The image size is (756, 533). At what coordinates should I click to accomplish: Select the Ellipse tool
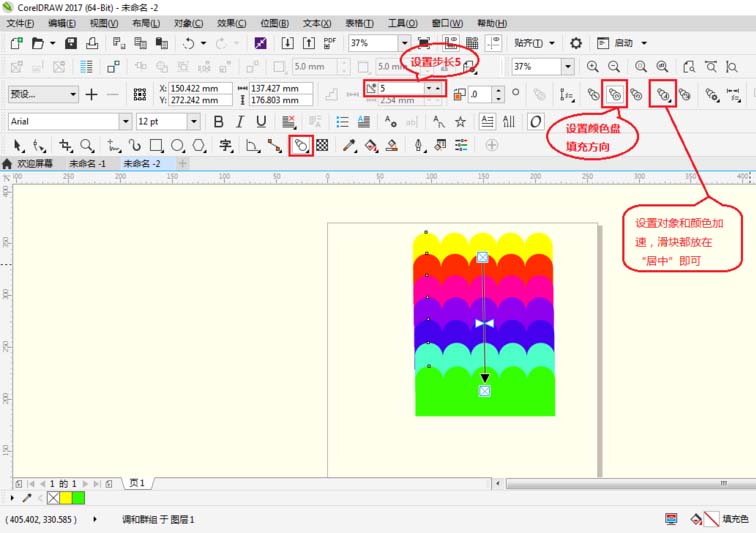click(x=177, y=145)
